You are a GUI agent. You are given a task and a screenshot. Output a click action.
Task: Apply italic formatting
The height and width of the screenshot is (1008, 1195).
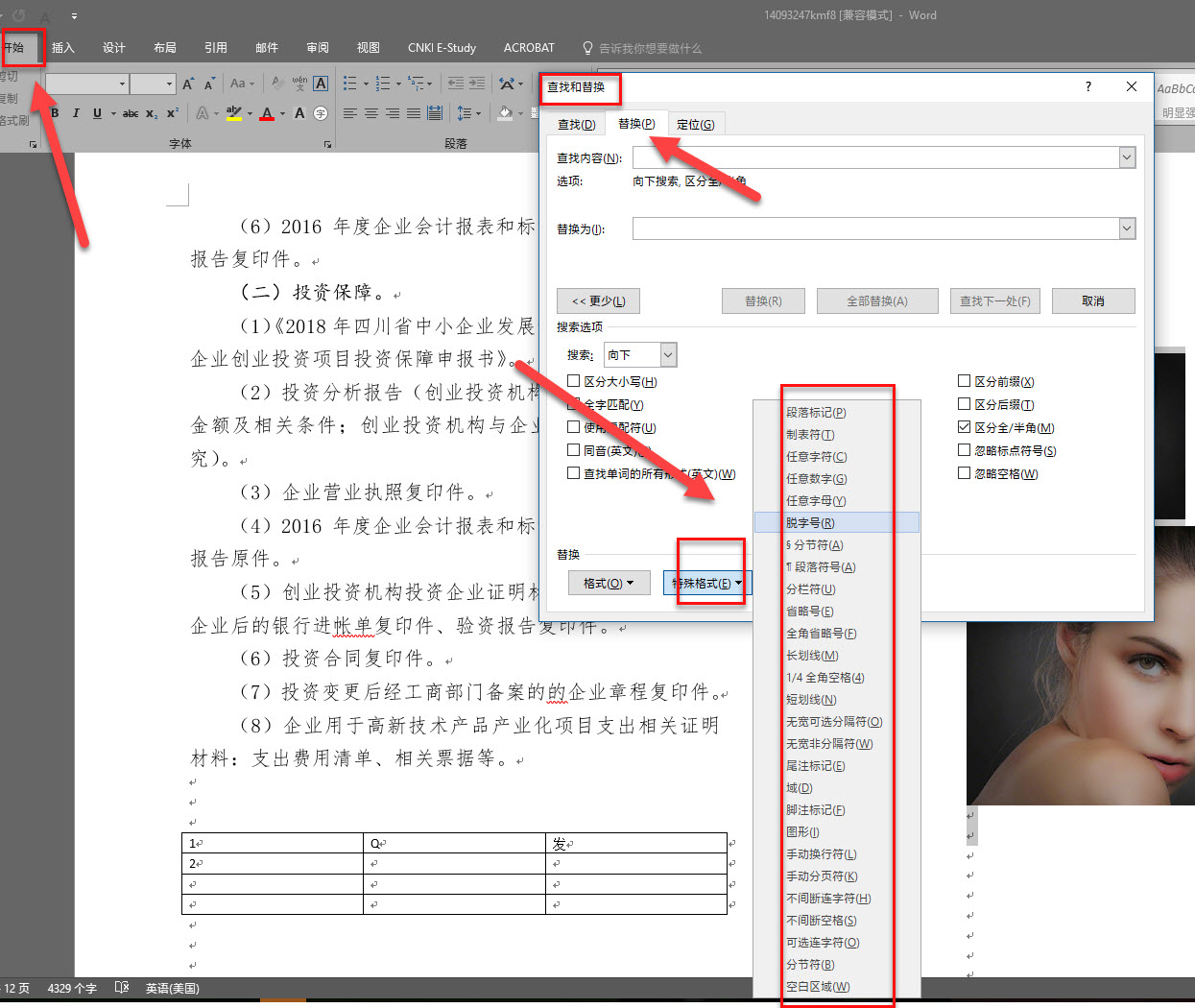click(x=76, y=112)
